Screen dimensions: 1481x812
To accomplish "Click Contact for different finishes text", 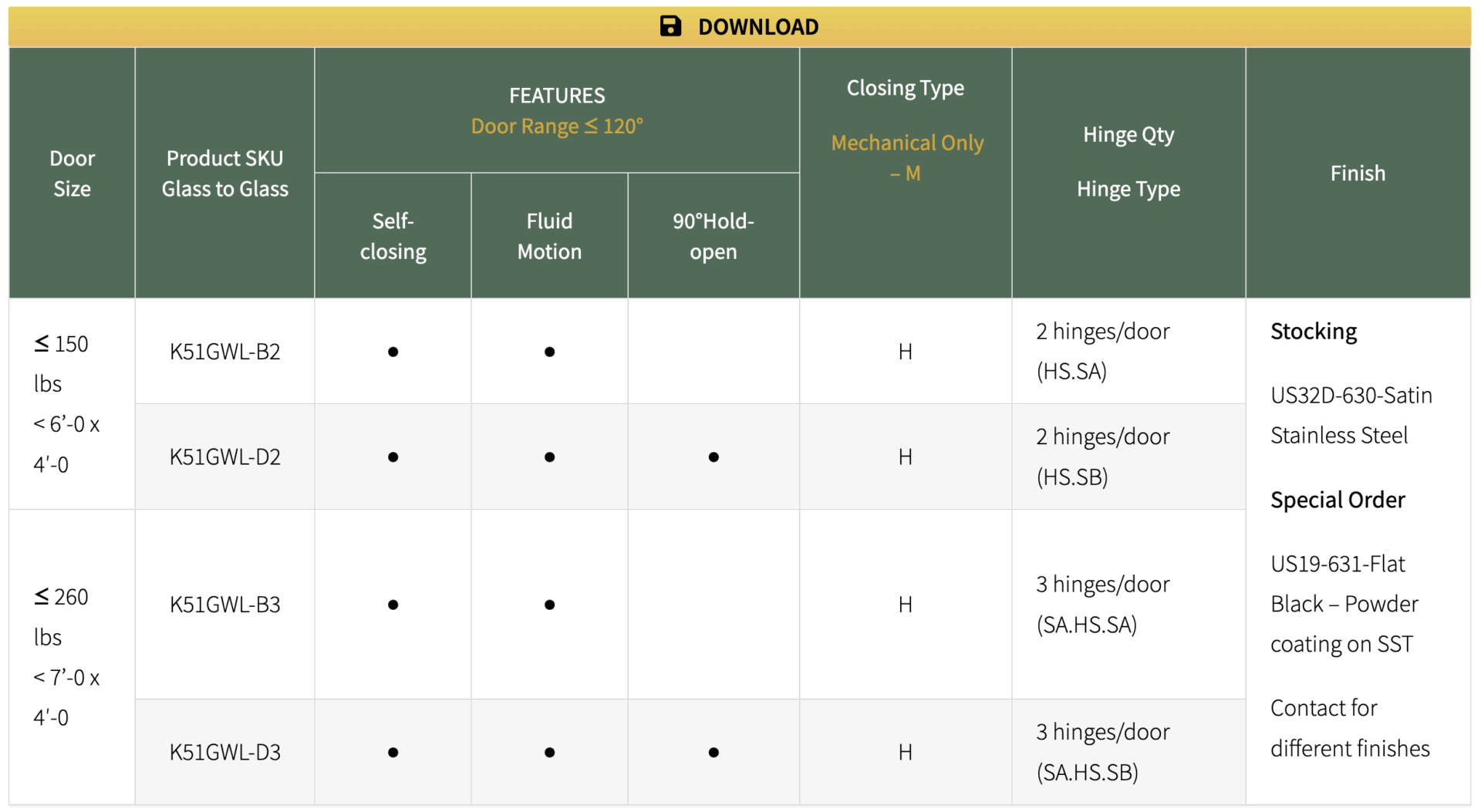I will click(x=1350, y=728).
